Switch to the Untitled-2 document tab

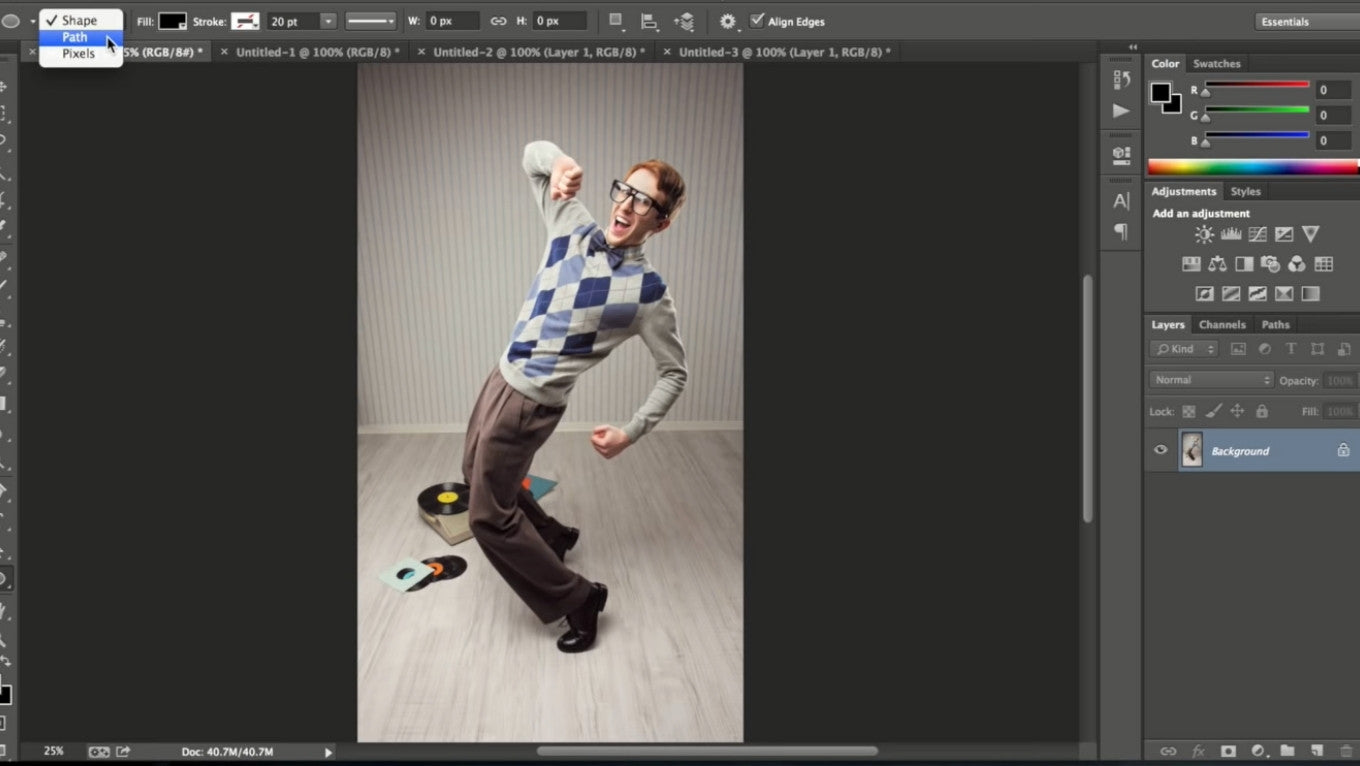coord(539,52)
